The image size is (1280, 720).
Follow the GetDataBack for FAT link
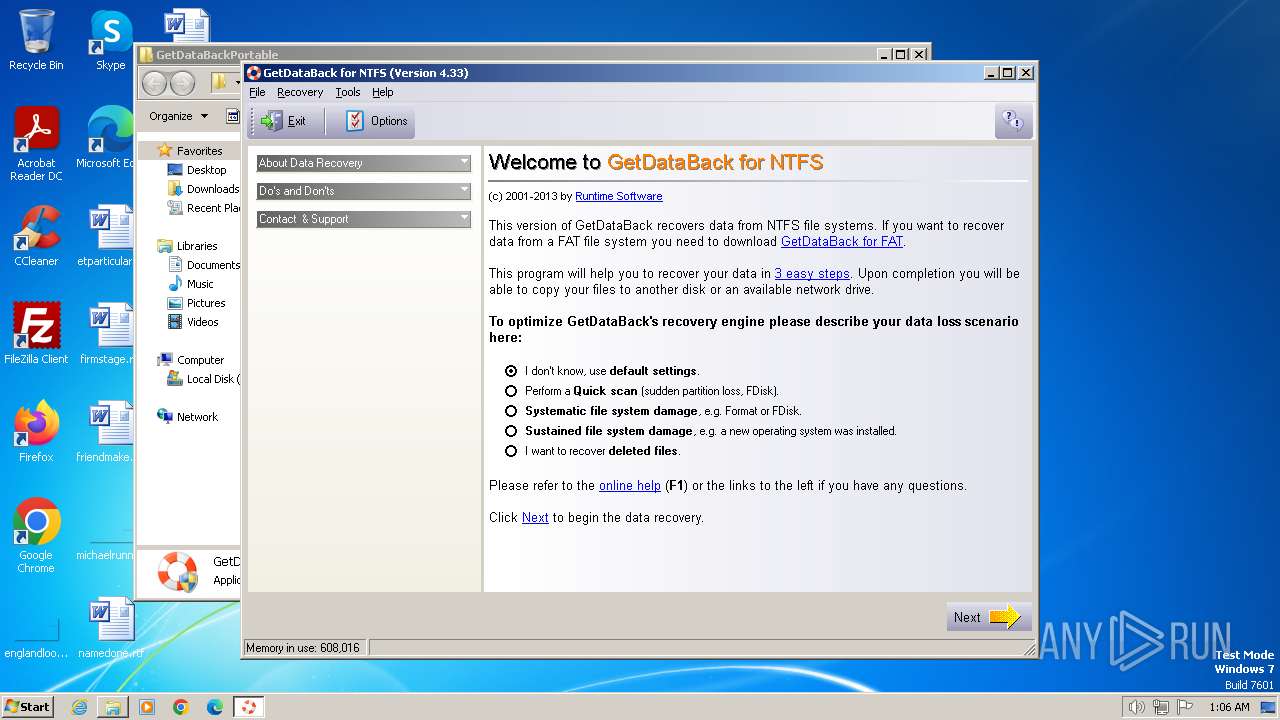click(x=842, y=241)
